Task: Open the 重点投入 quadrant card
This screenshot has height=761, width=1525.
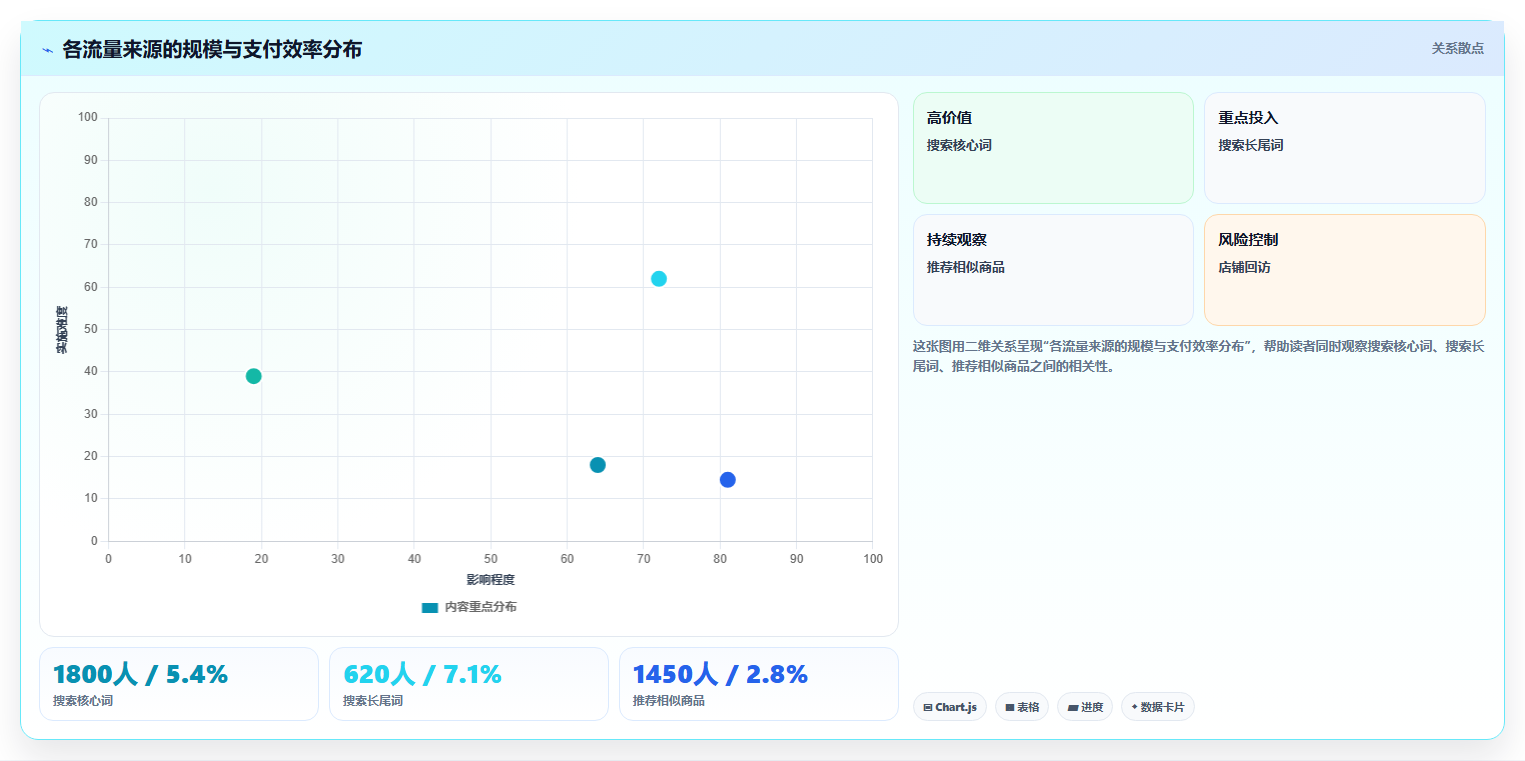Action: pyautogui.click(x=1345, y=148)
